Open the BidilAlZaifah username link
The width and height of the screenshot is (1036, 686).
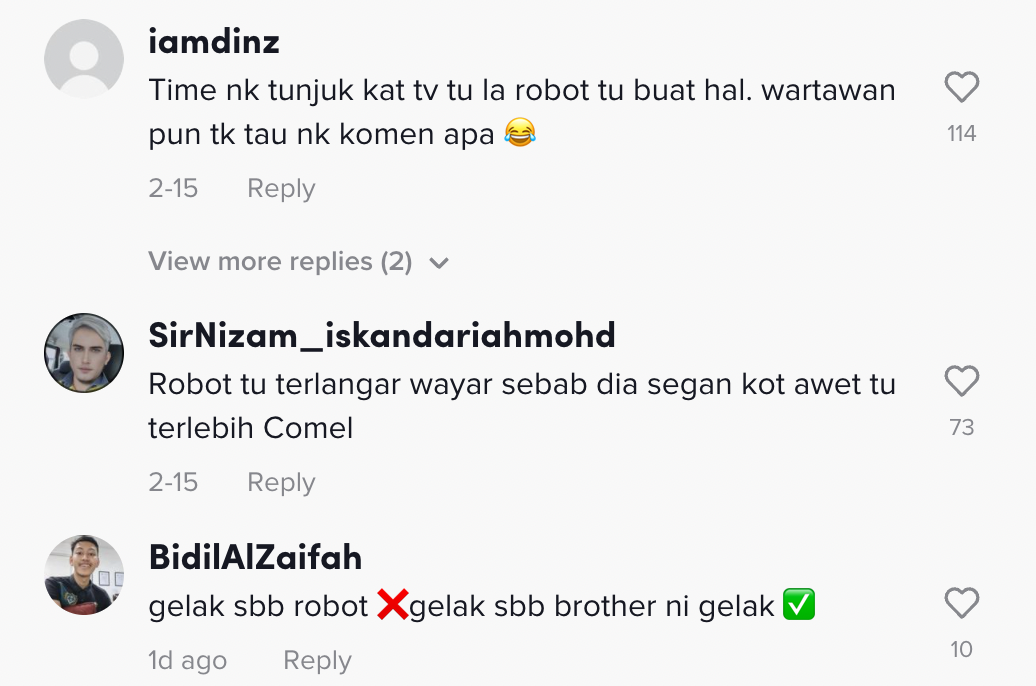pos(255,557)
